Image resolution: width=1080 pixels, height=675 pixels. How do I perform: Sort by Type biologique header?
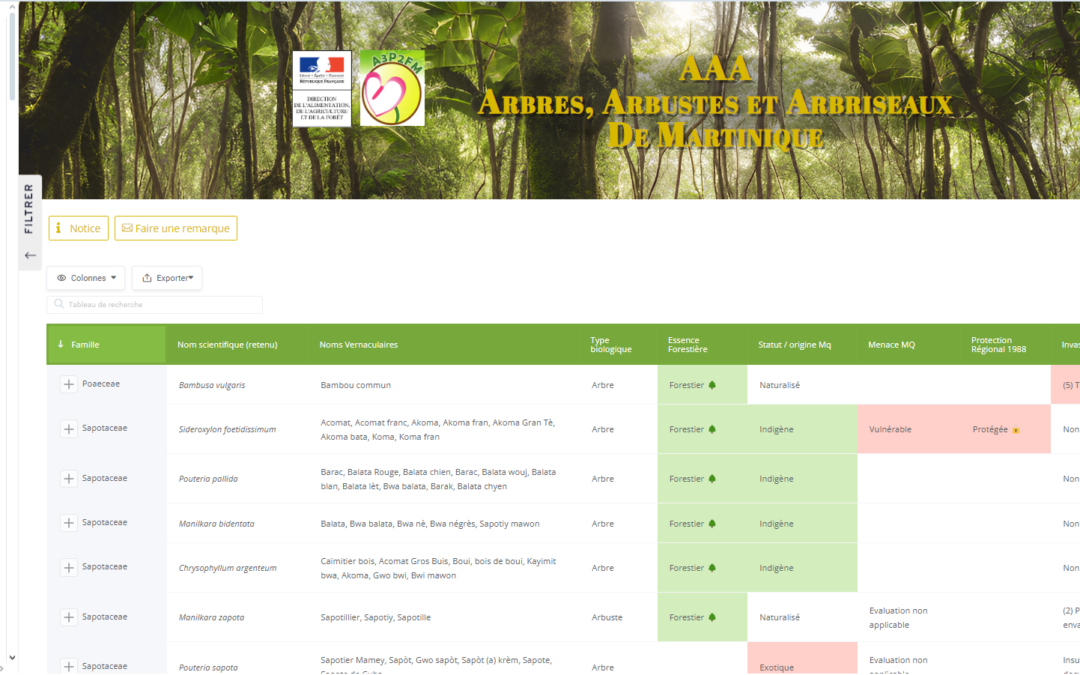[611, 344]
